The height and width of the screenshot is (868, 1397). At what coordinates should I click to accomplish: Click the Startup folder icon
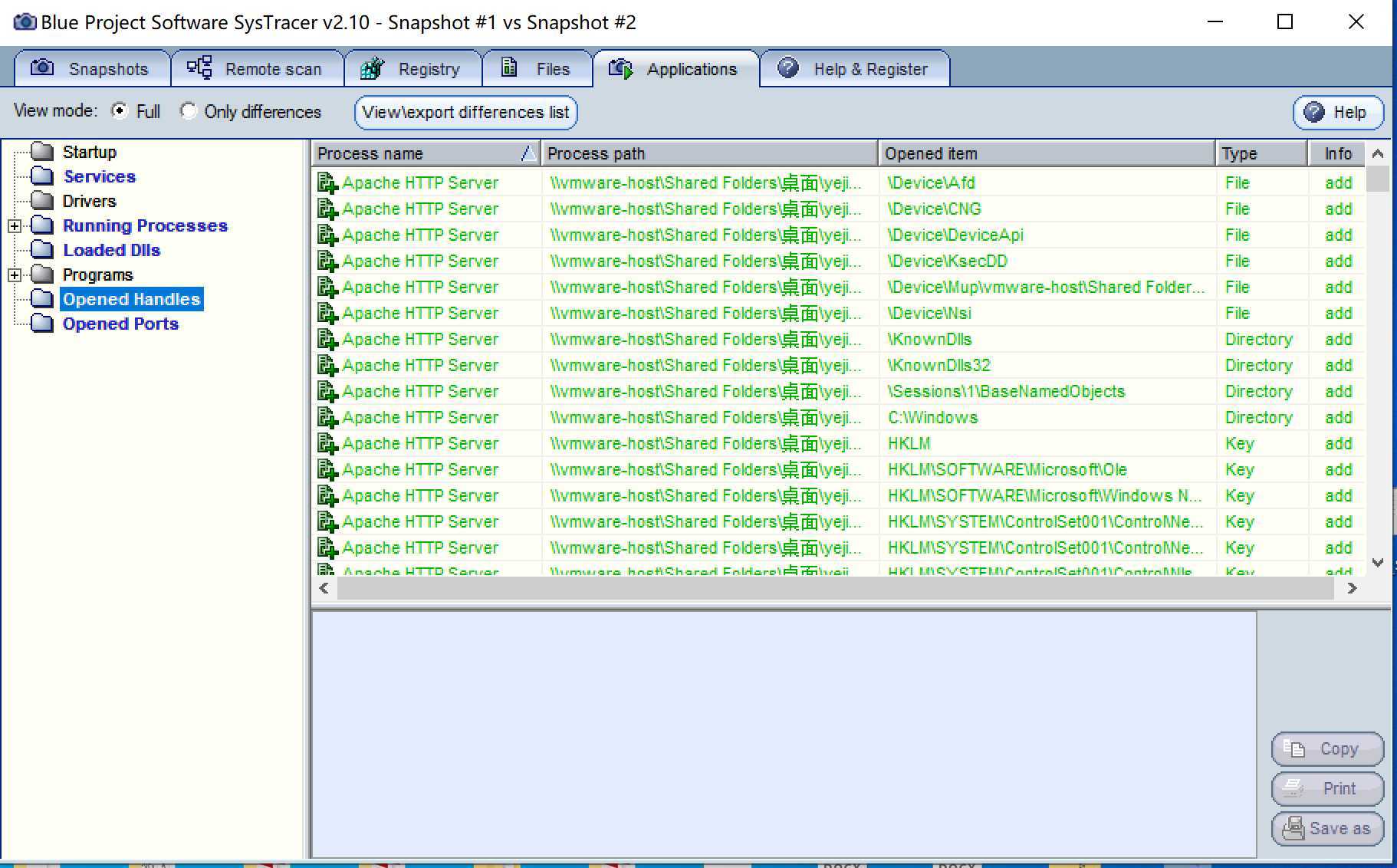[x=42, y=151]
